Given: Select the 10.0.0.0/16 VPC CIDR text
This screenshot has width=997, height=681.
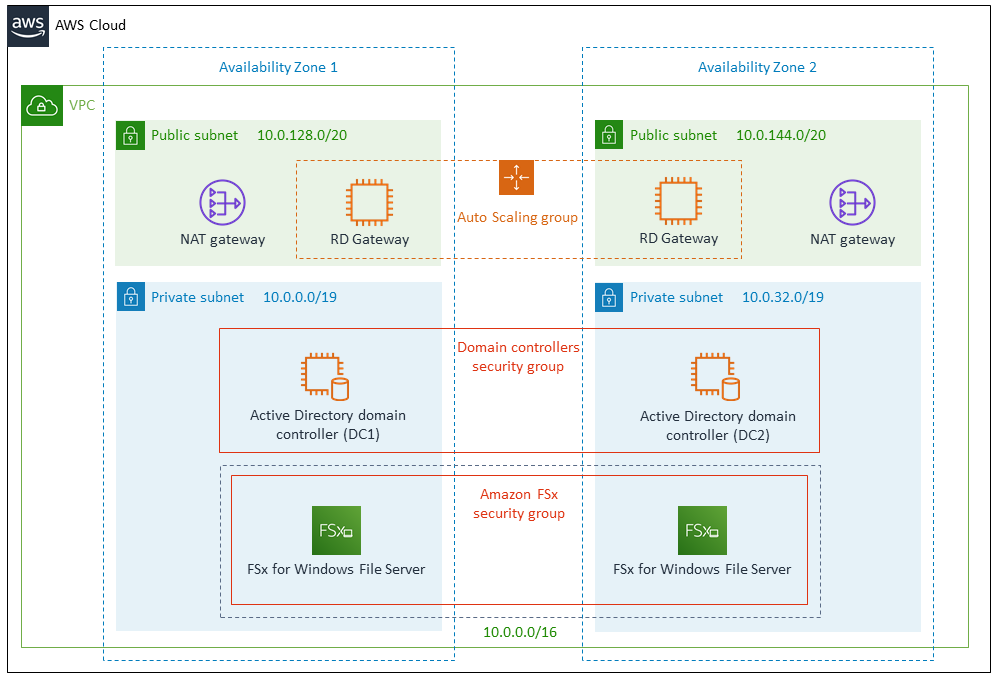Looking at the screenshot, I should (520, 633).
